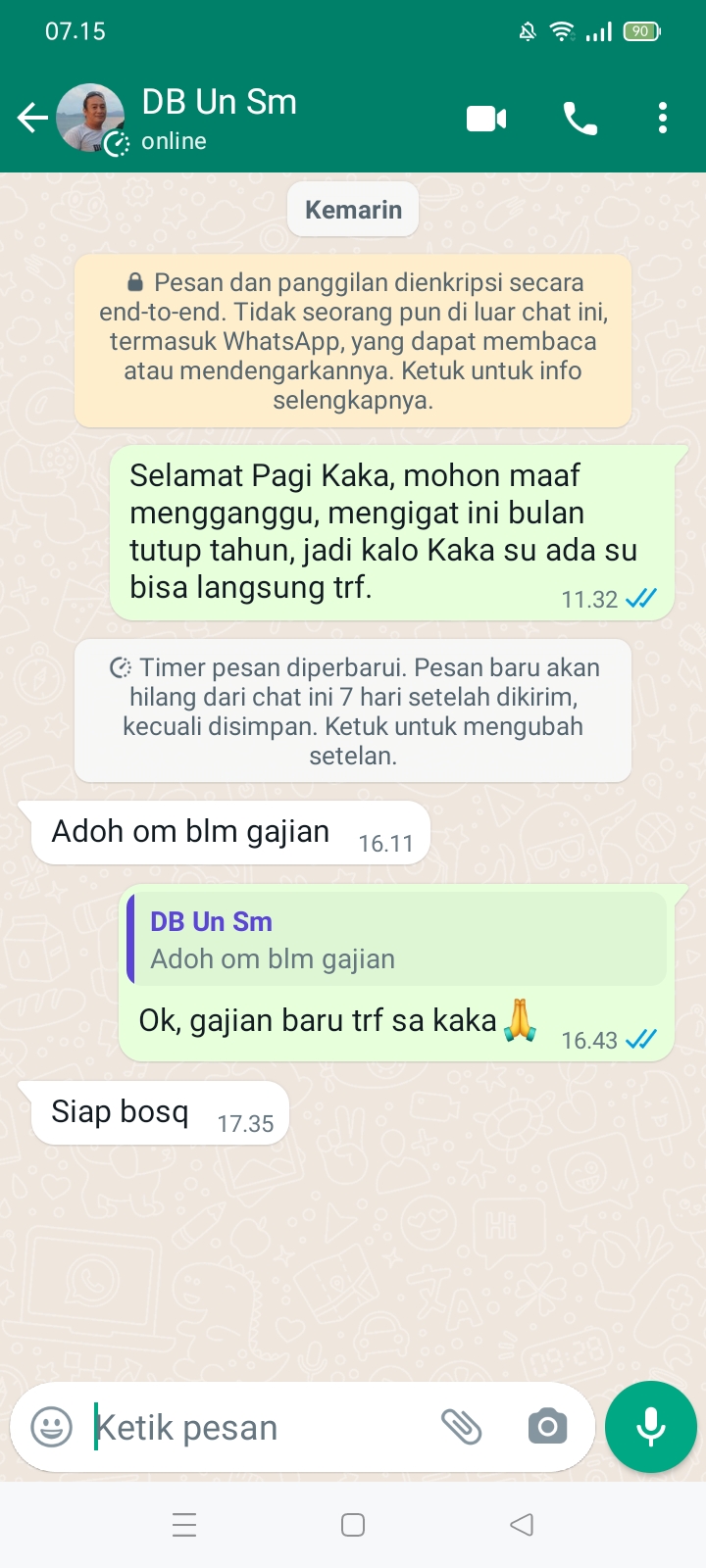
Task: Open DB Un Sm profile photo
Action: (x=91, y=119)
